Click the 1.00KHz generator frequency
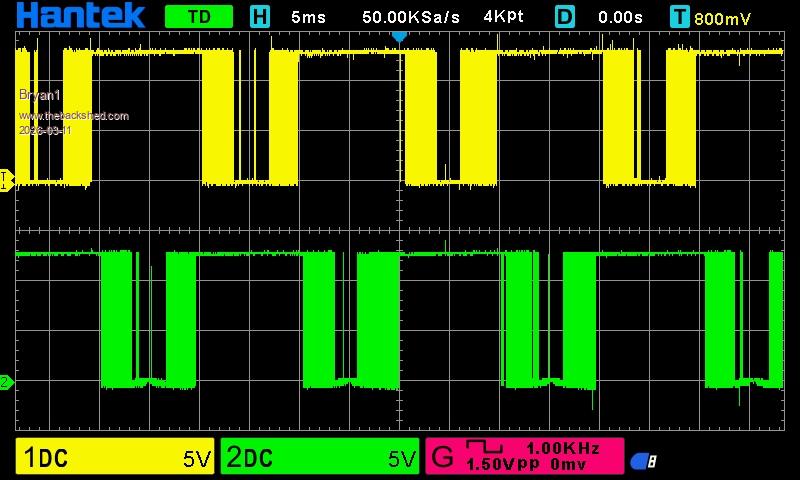The image size is (800, 480). (x=563, y=448)
